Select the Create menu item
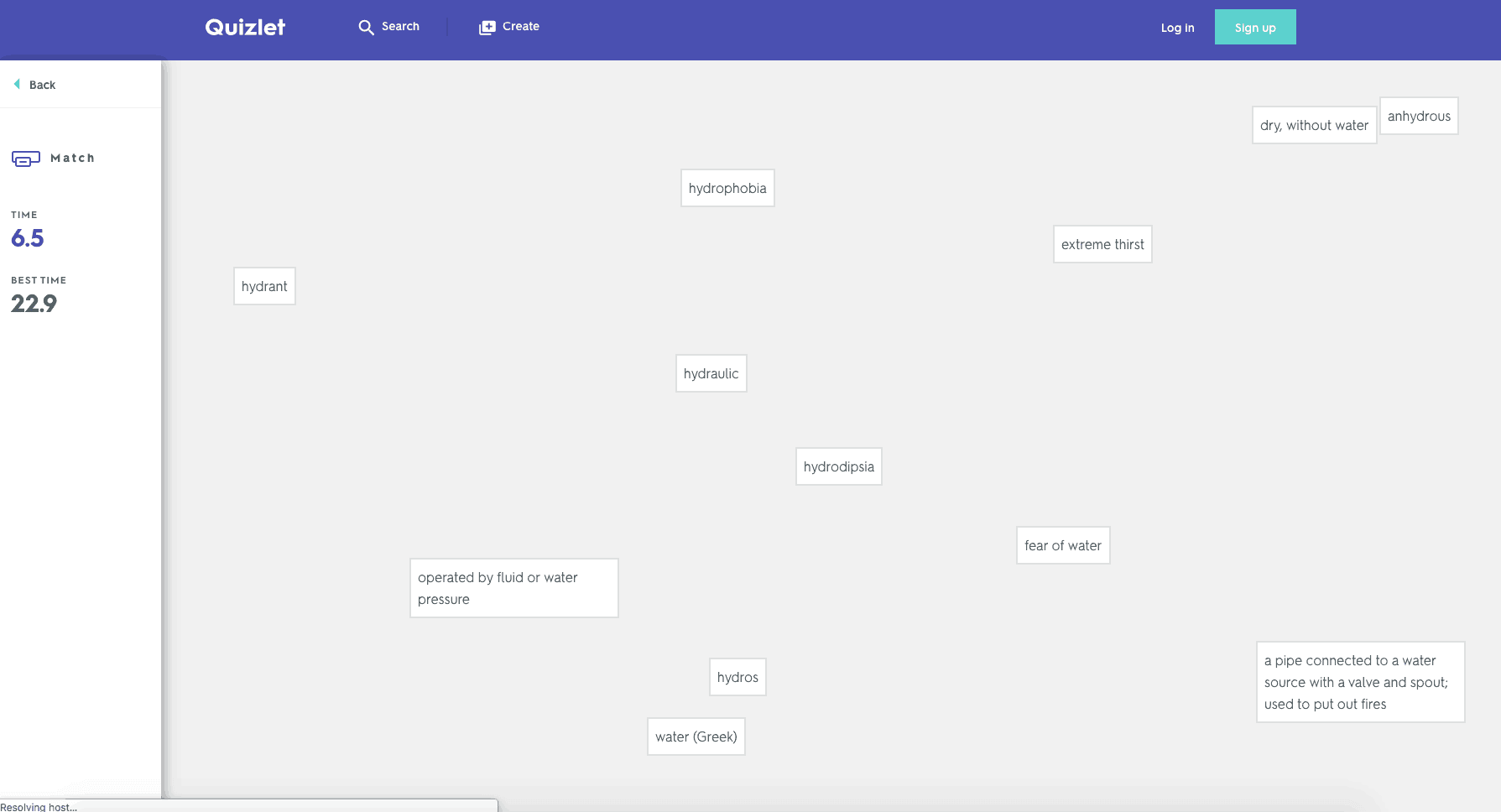 (509, 27)
